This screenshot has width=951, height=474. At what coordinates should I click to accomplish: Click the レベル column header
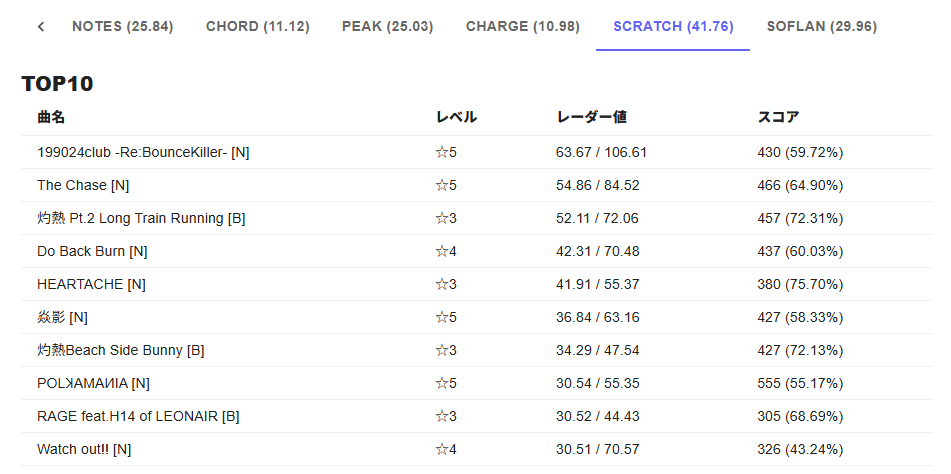pos(455,117)
